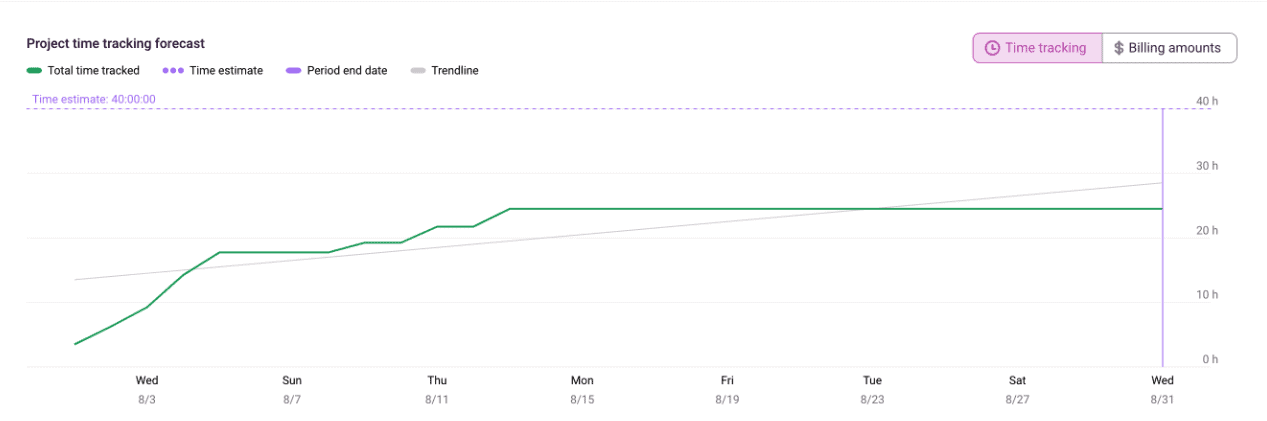Toggle the Time estimate legend dots
The image size is (1267, 421).
[x=172, y=71]
